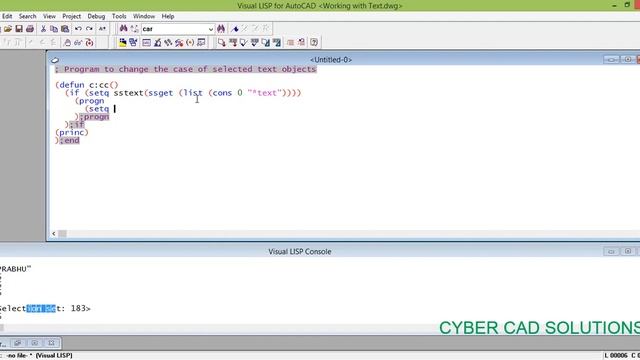Format the edit window icon
This screenshot has height=360, width=640.
266,42
